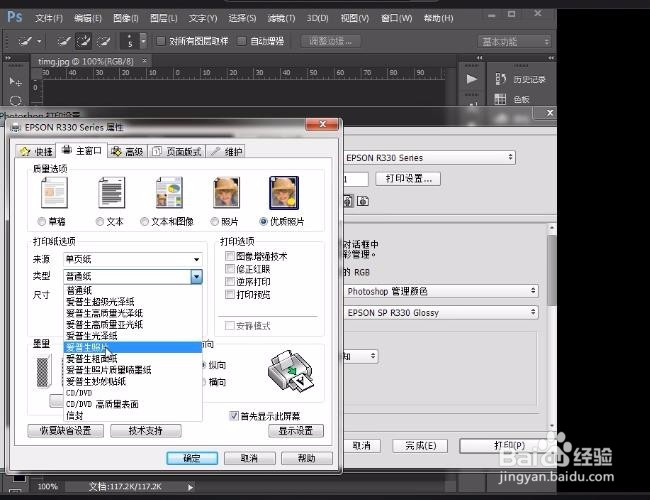The width and height of the screenshot is (650, 500).
Task: Open the 滤镜(T) Filter menu
Action: pyautogui.click(x=281, y=18)
